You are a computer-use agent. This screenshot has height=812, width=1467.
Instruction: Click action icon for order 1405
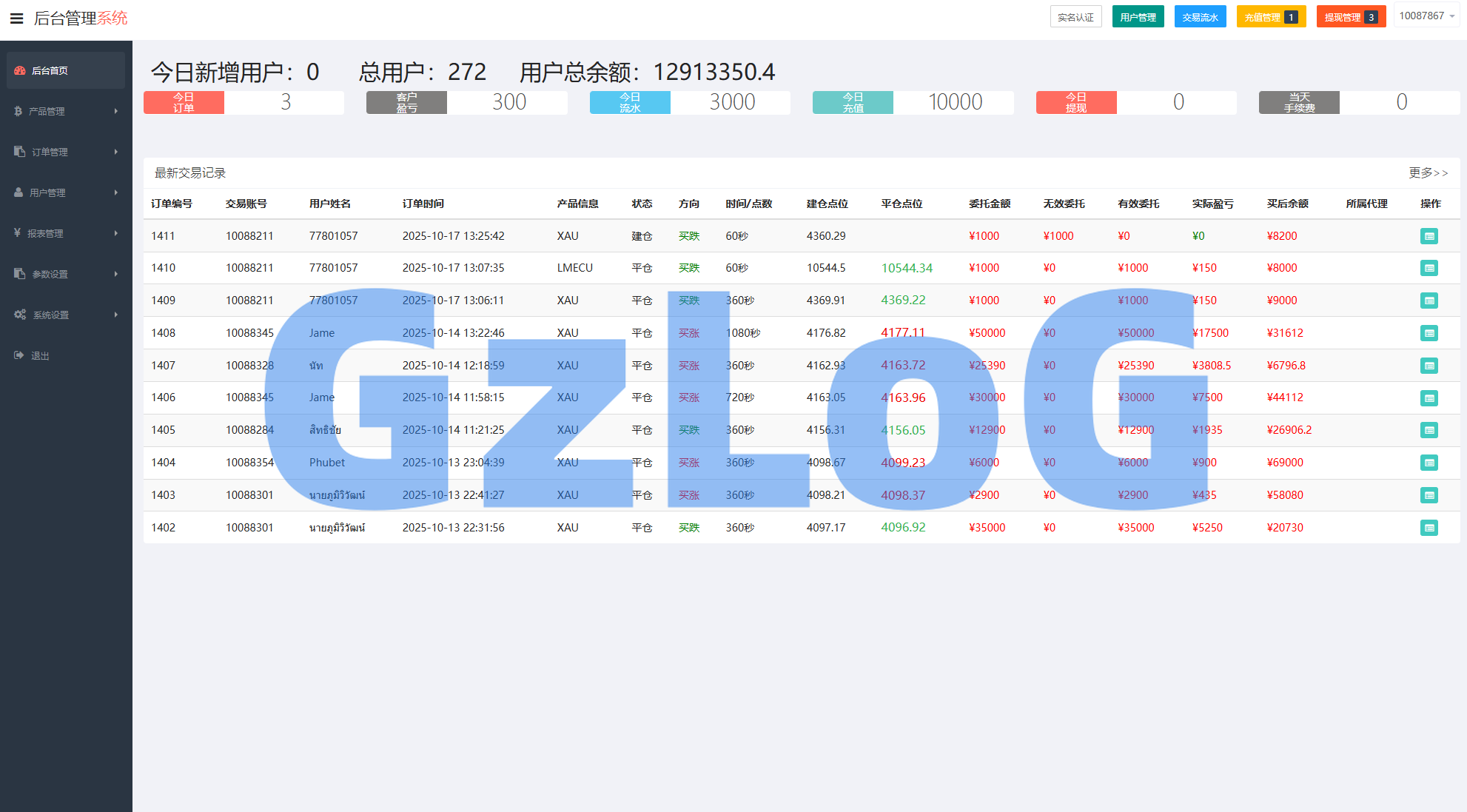[1429, 430]
